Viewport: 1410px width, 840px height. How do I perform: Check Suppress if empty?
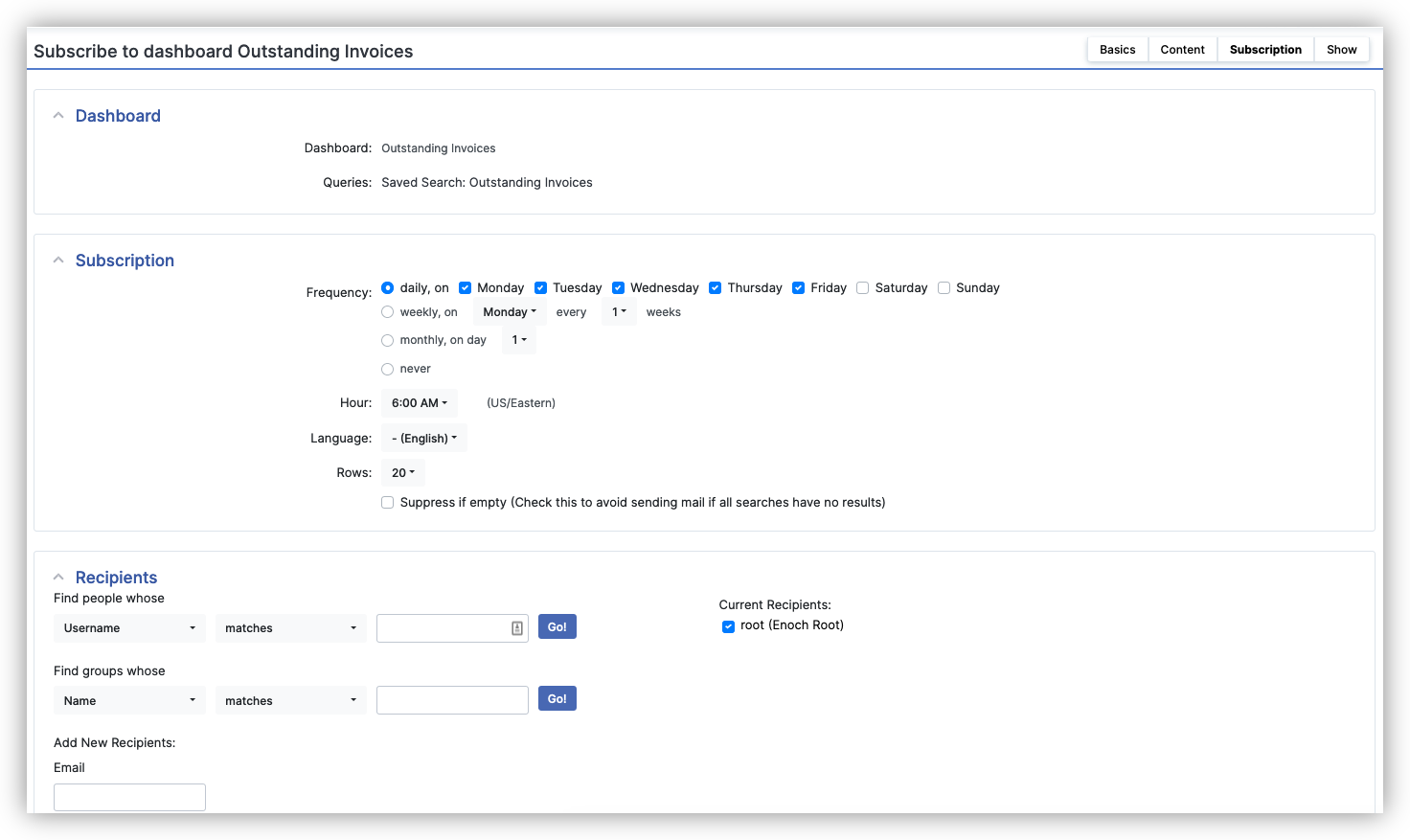(x=387, y=502)
